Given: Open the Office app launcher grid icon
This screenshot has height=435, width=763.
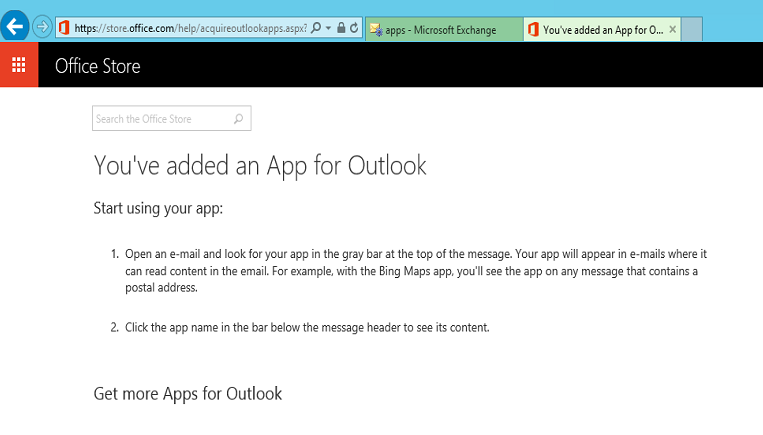Looking at the screenshot, I should click(x=19, y=65).
